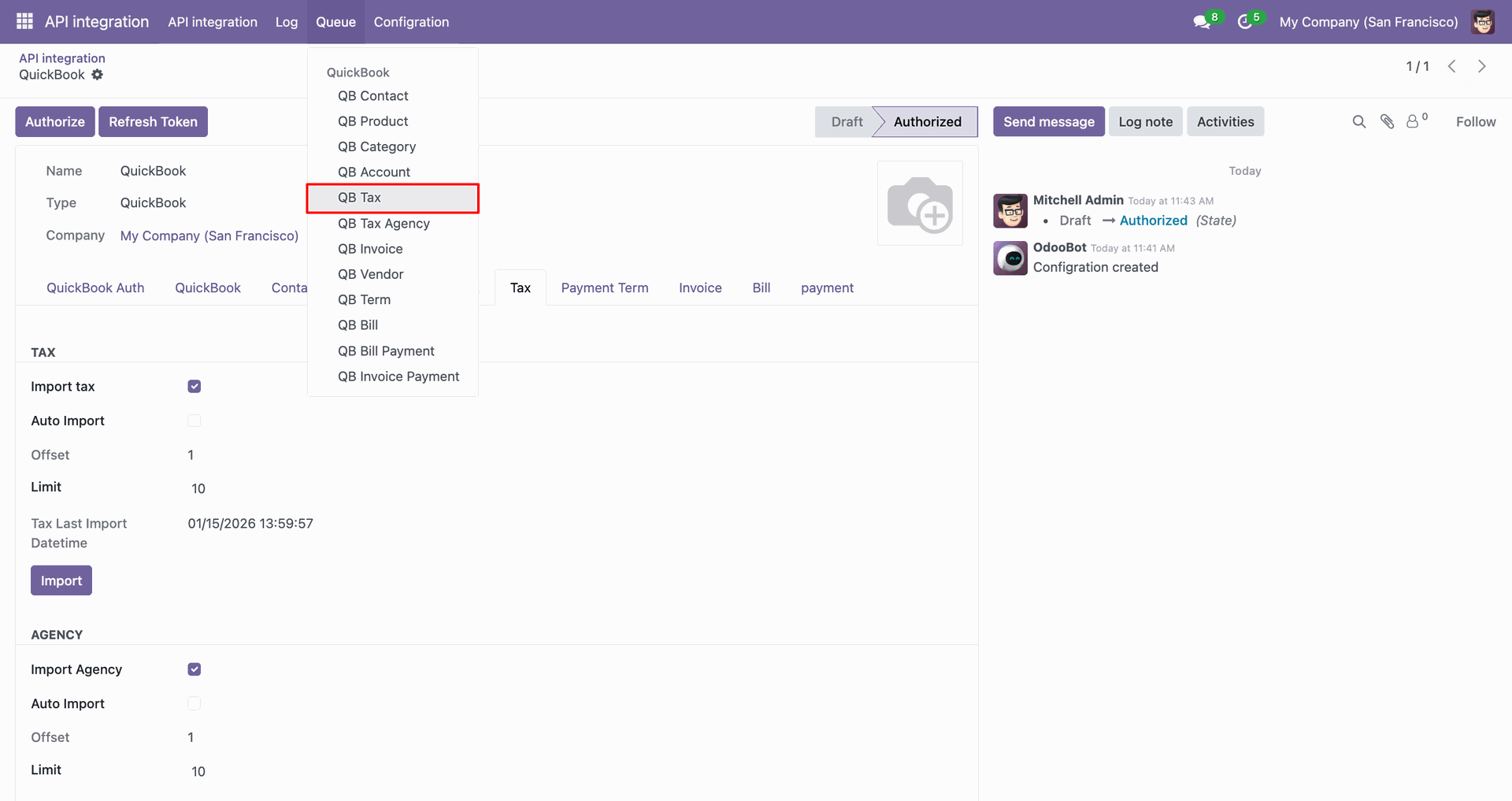This screenshot has height=801, width=1512.
Task: Choose QB Invoice Payment from the Queue menu
Action: click(392, 376)
